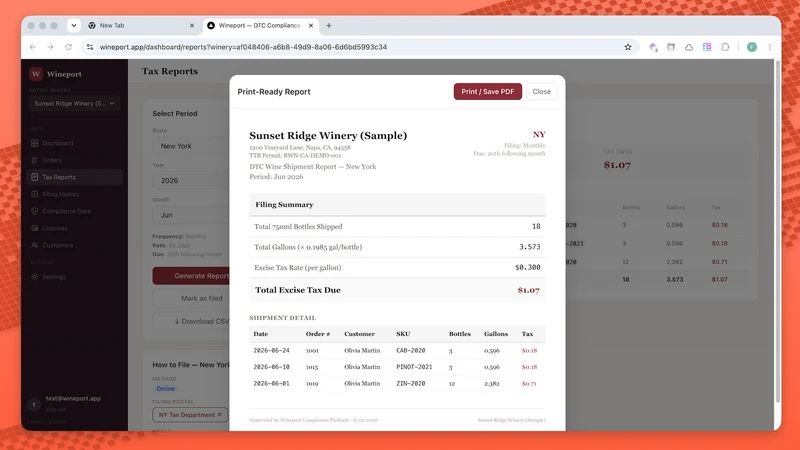800x450 pixels.
Task: Bookmark this page with the star
Action: (x=628, y=47)
